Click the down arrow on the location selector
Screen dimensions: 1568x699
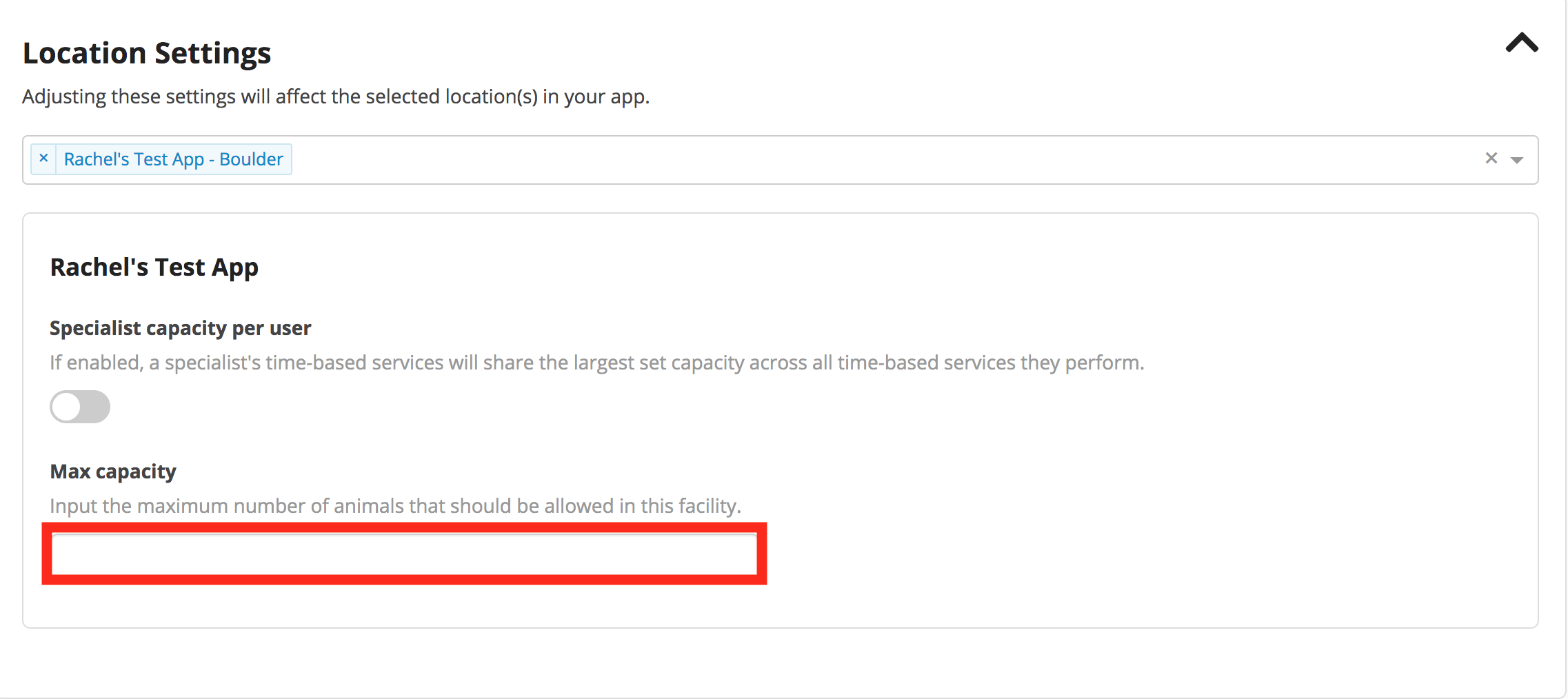click(1517, 160)
